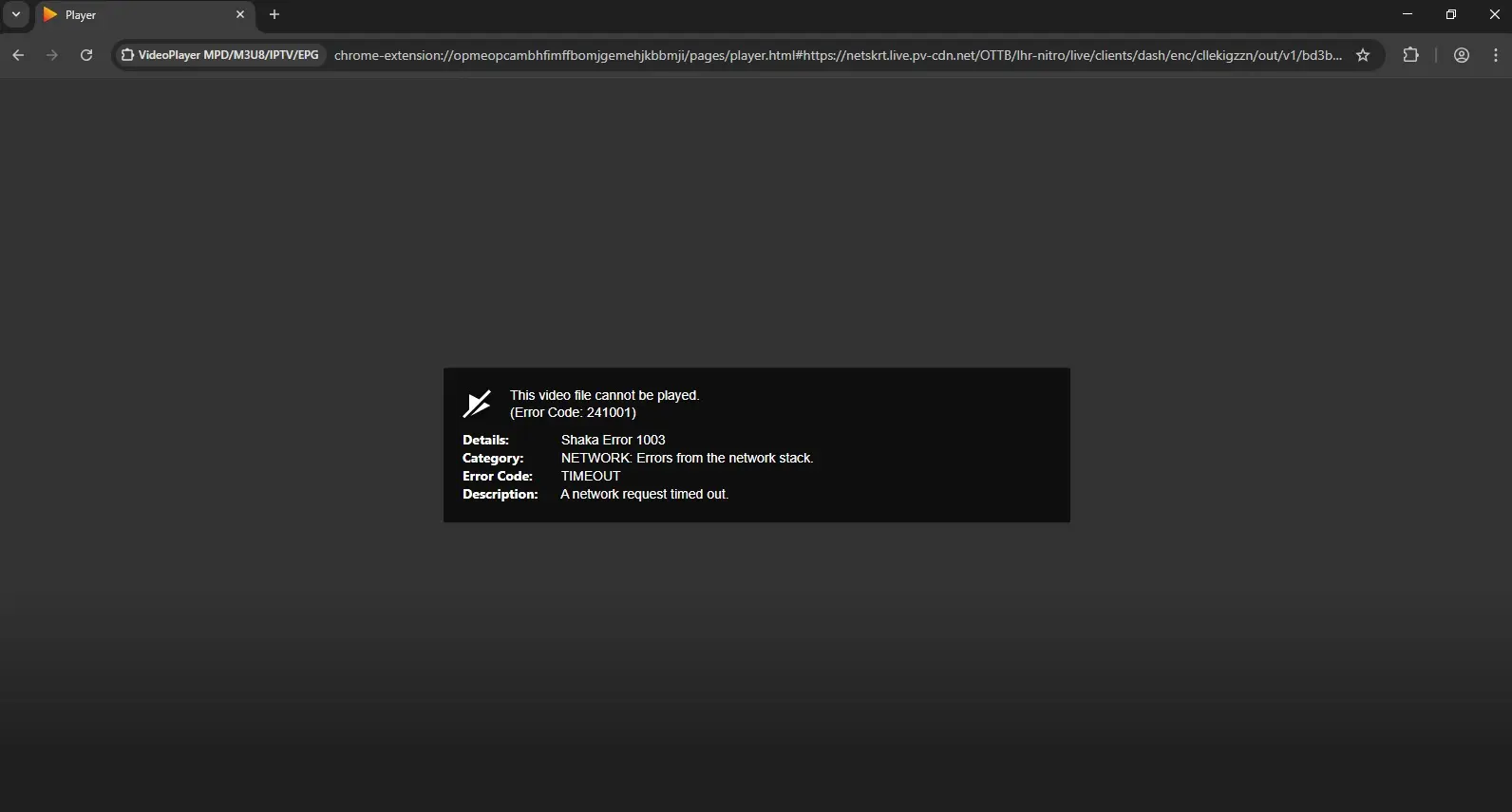Click the 'Description:' label
Screen dimensions: 1512x812
coord(501,494)
